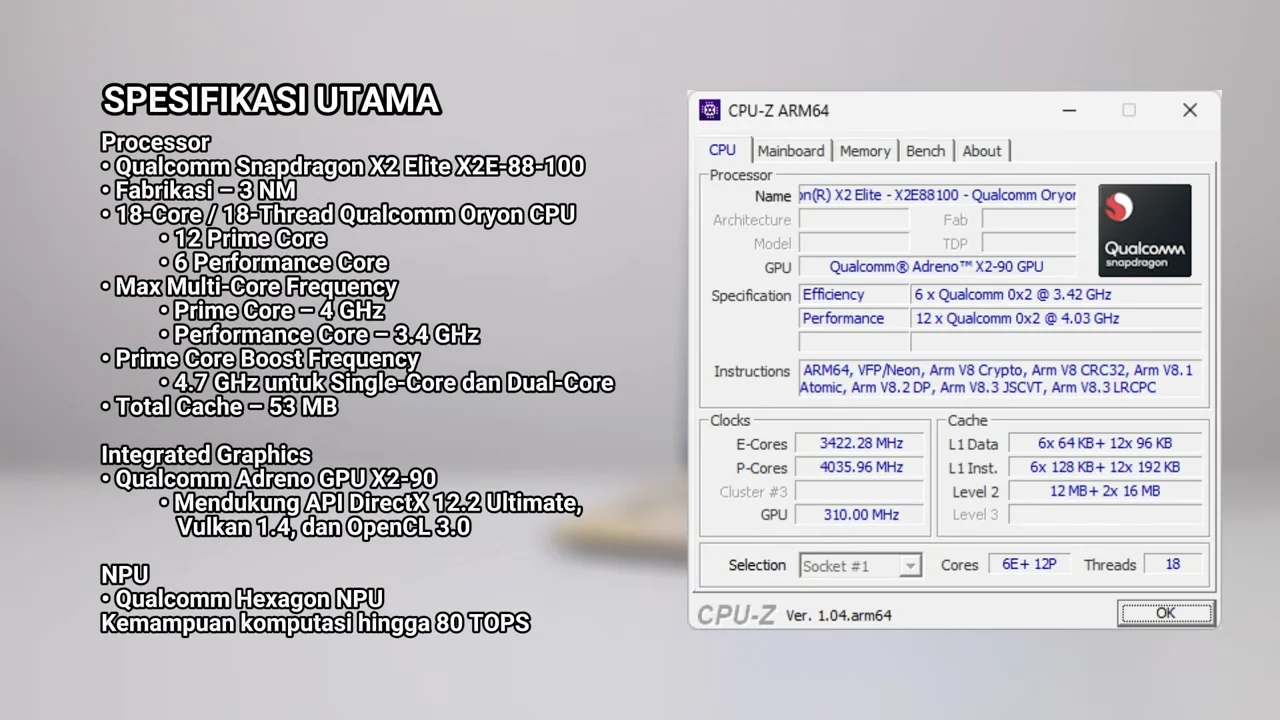
Task: Click '12 x Qualcomm 0x2 @ 4.03 GHz' value
Action: tap(1056, 318)
